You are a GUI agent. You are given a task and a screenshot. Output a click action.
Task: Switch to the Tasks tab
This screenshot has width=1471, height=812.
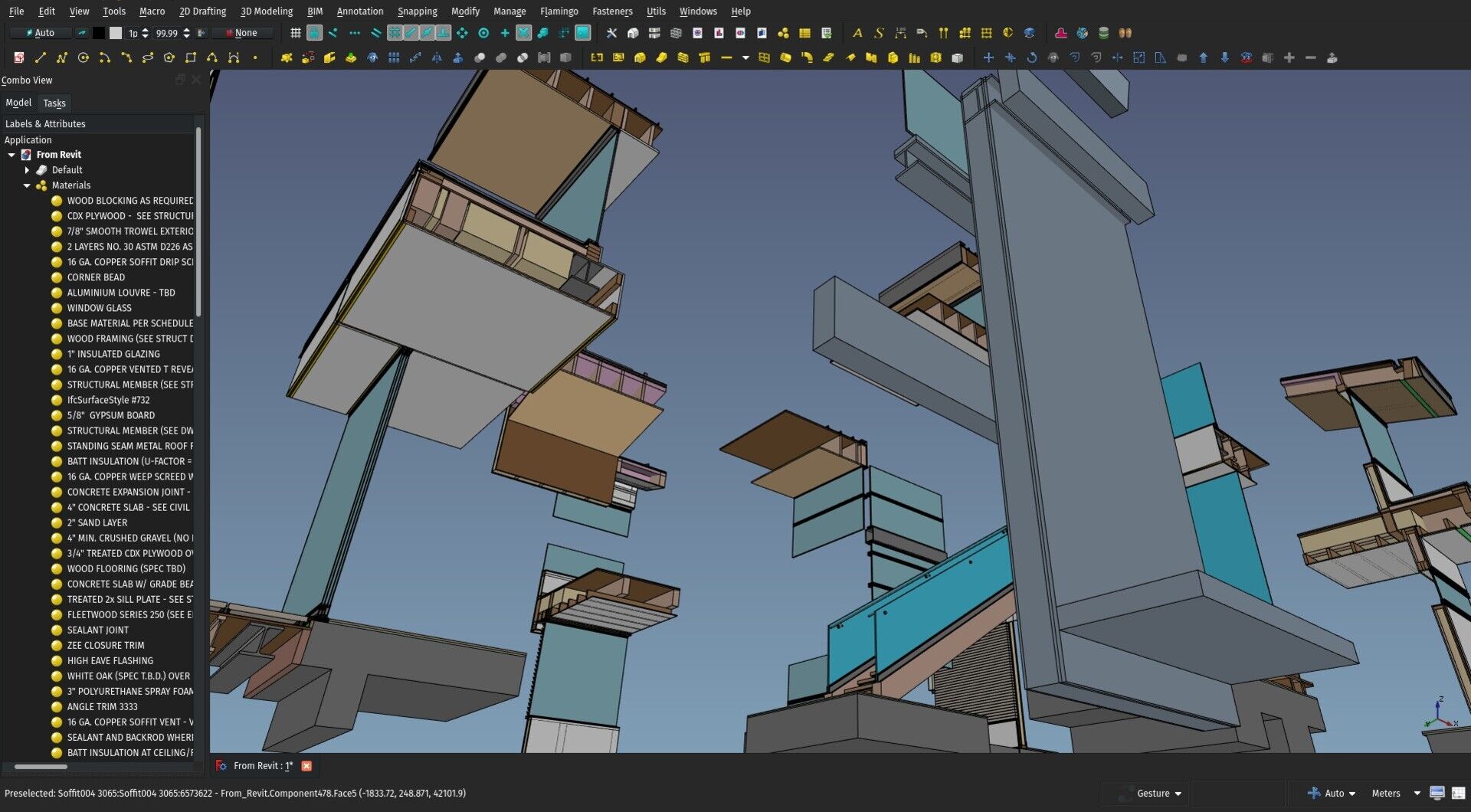pyautogui.click(x=54, y=103)
